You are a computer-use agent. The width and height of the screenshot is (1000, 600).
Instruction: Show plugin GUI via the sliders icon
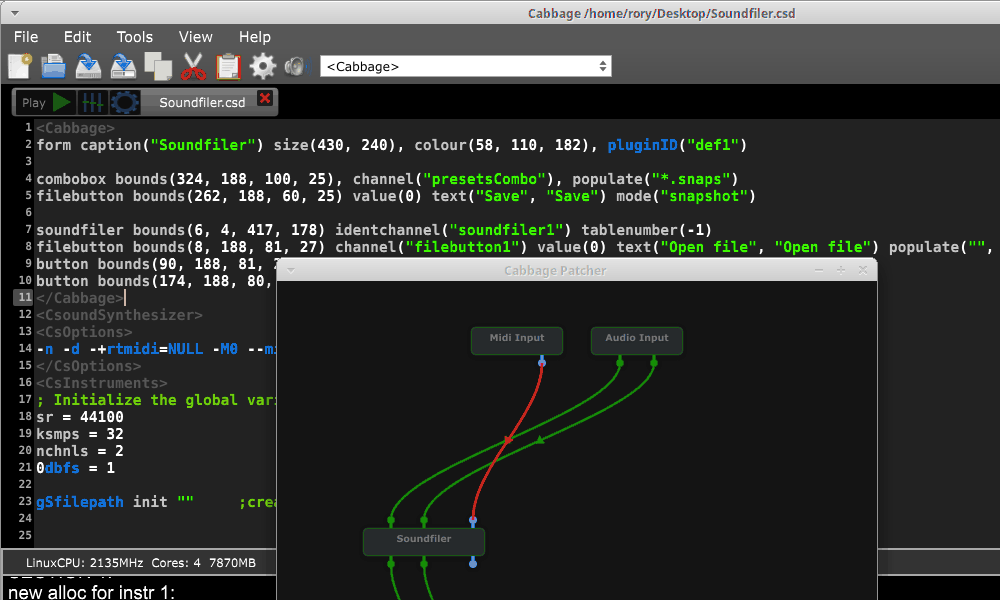point(93,102)
